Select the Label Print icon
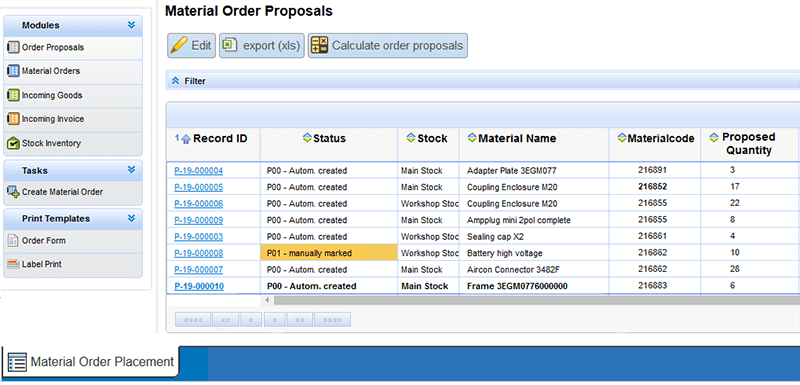The width and height of the screenshot is (800, 385). click(13, 265)
